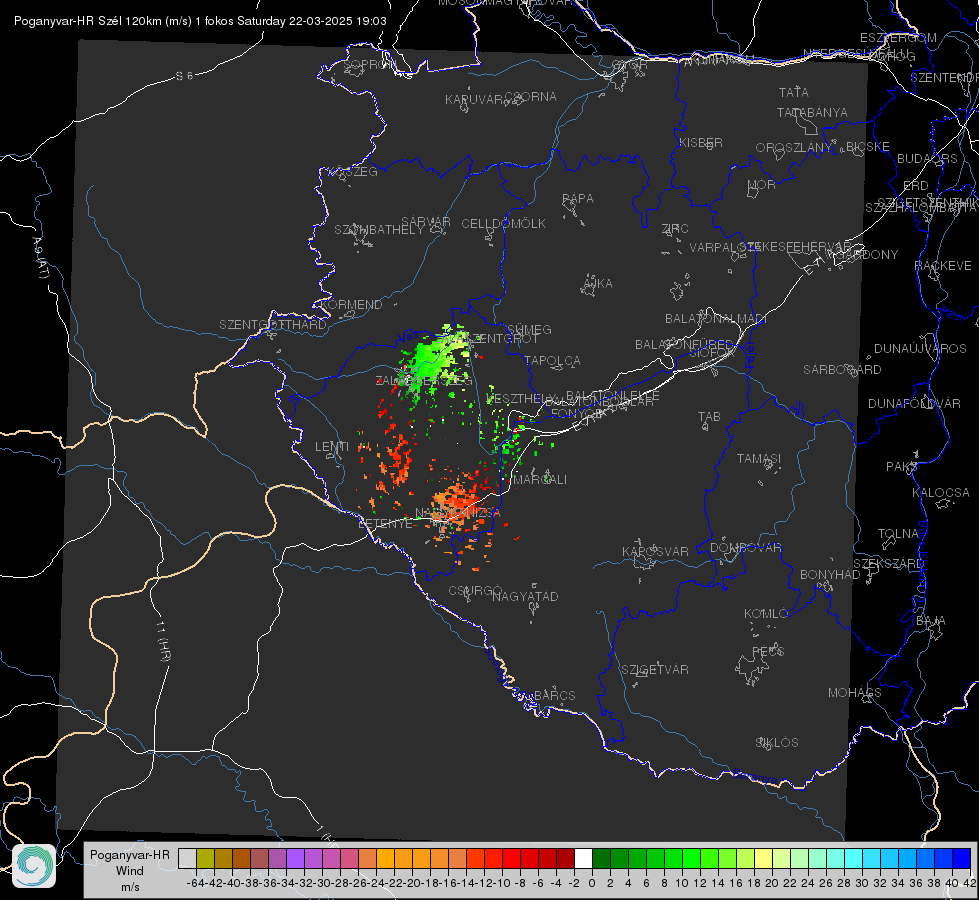Click the SIKLÓS city label
The image size is (979, 900).
pyautogui.click(x=777, y=743)
